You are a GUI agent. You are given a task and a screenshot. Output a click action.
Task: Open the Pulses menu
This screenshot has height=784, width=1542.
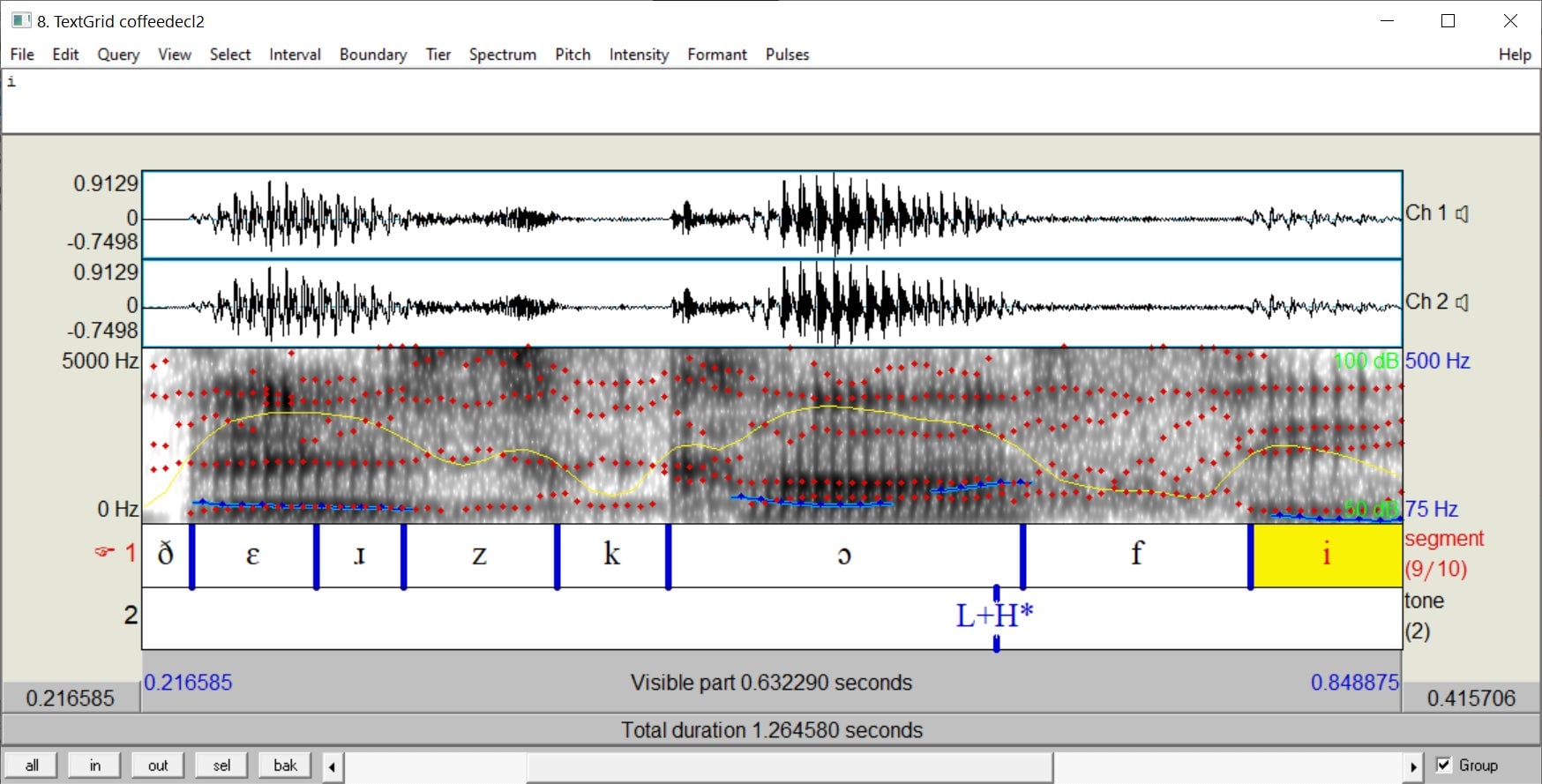pos(787,55)
